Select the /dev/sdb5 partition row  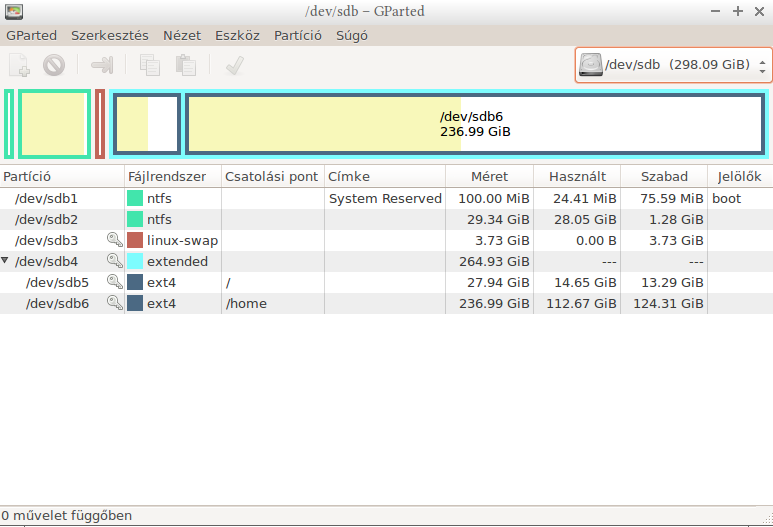[386, 282]
